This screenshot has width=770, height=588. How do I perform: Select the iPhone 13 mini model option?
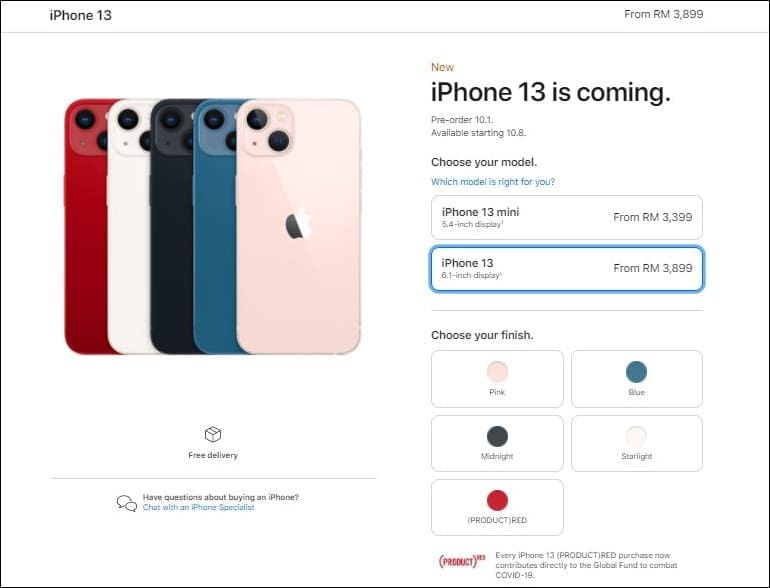(x=567, y=217)
